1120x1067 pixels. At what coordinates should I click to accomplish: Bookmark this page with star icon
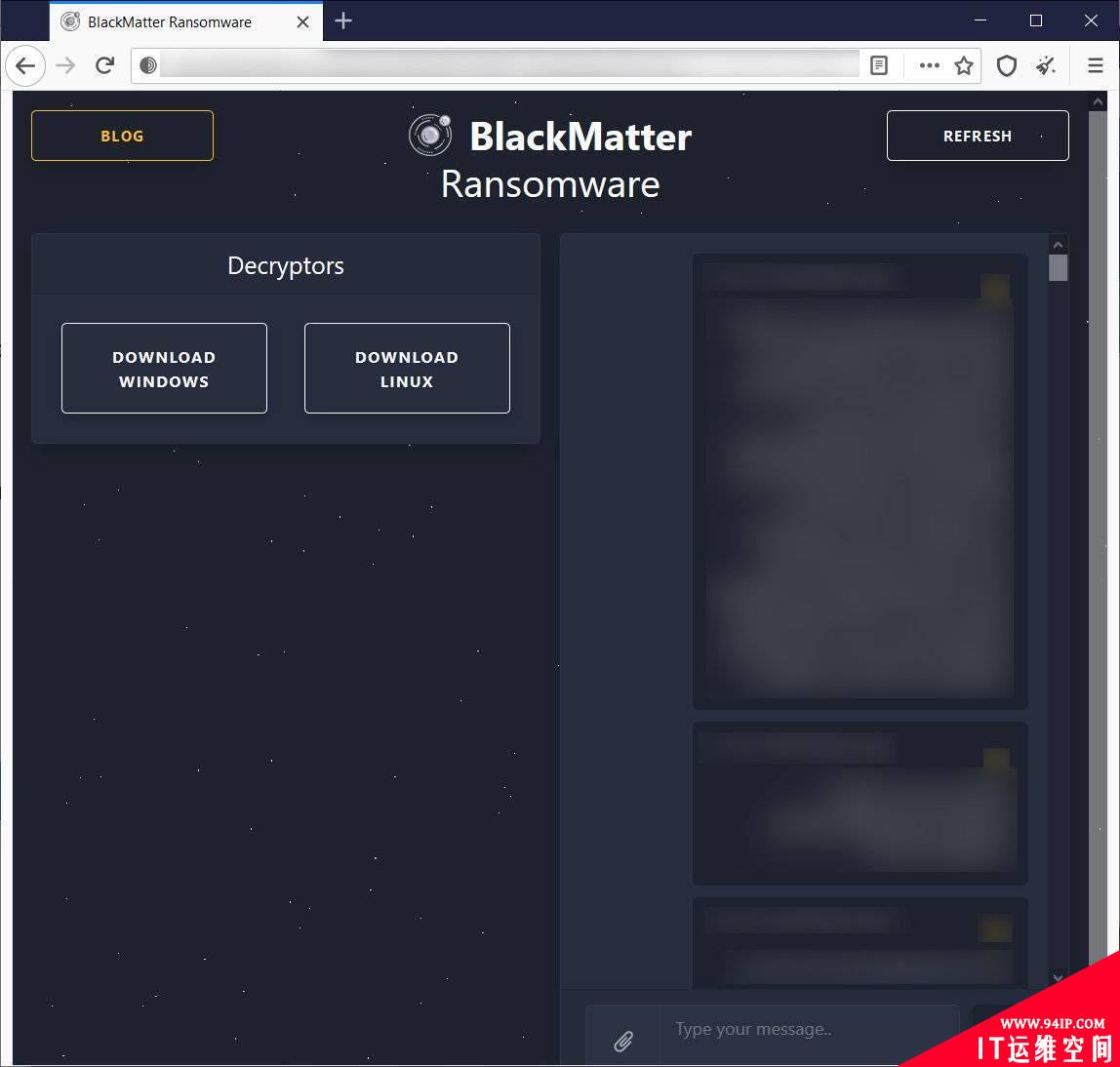[x=964, y=65]
